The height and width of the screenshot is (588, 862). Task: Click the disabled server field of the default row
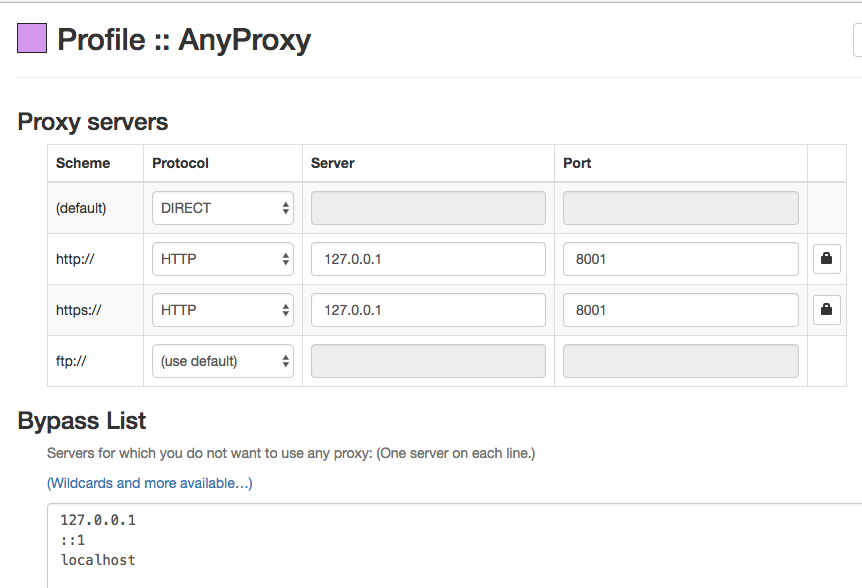(x=428, y=207)
